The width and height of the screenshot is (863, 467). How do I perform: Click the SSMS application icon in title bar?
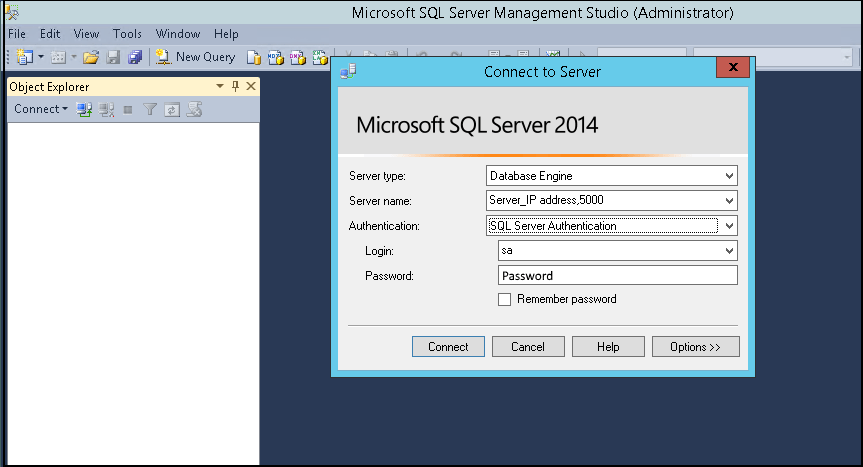coord(12,12)
